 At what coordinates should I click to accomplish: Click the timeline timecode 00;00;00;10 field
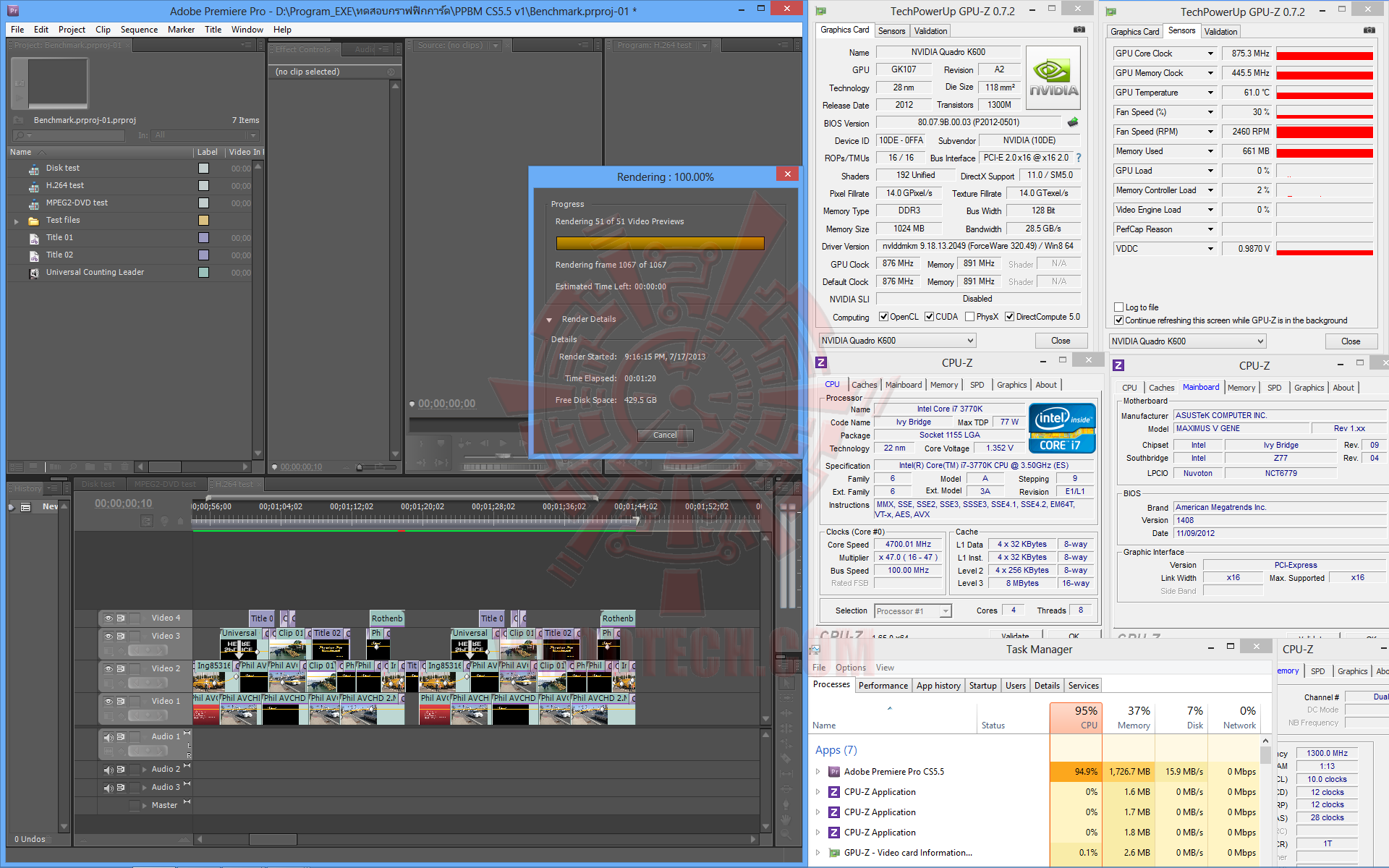[x=124, y=503]
